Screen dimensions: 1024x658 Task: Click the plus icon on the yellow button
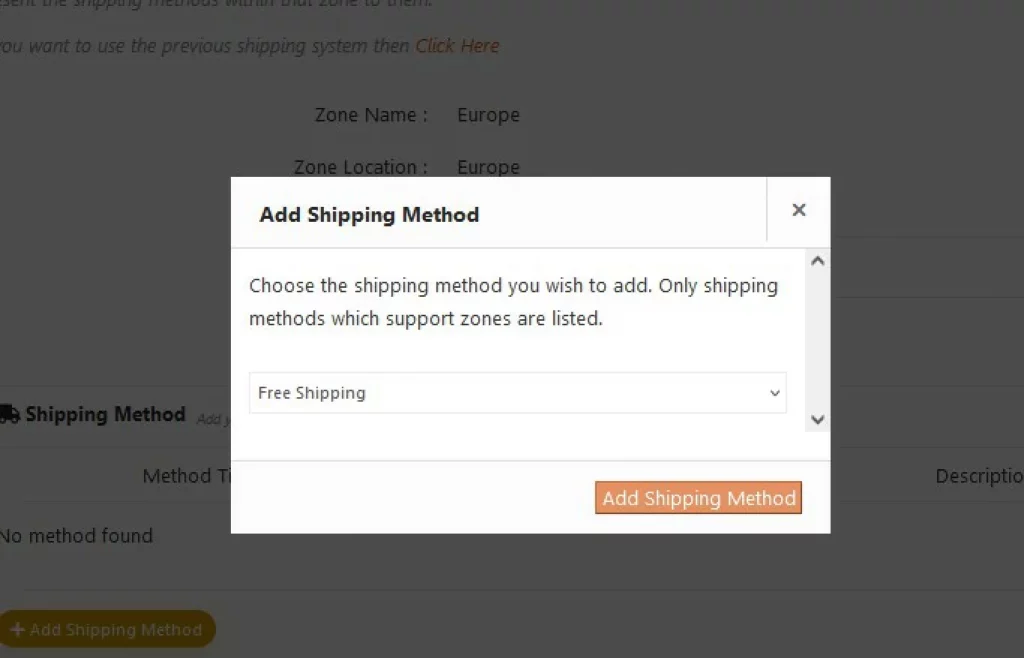pyautogui.click(x=17, y=630)
